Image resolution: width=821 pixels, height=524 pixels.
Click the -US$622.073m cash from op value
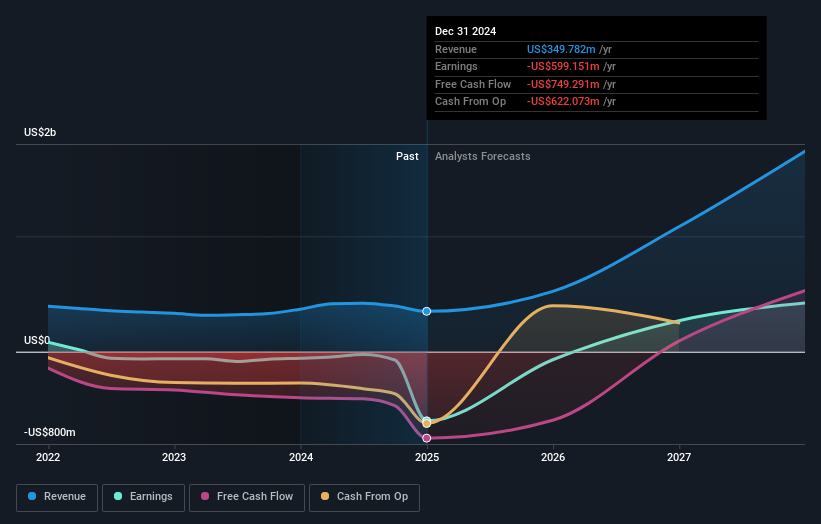tap(563, 102)
